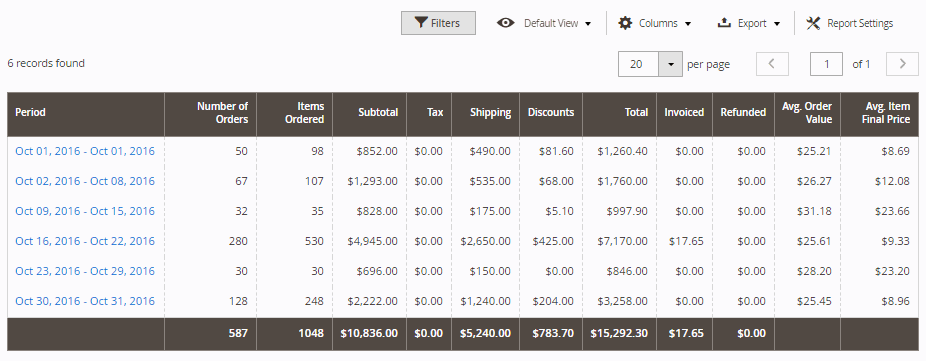This screenshot has width=926, height=361.
Task: Select the $10,836.00 subtotal footer cell
Action: (x=369, y=333)
